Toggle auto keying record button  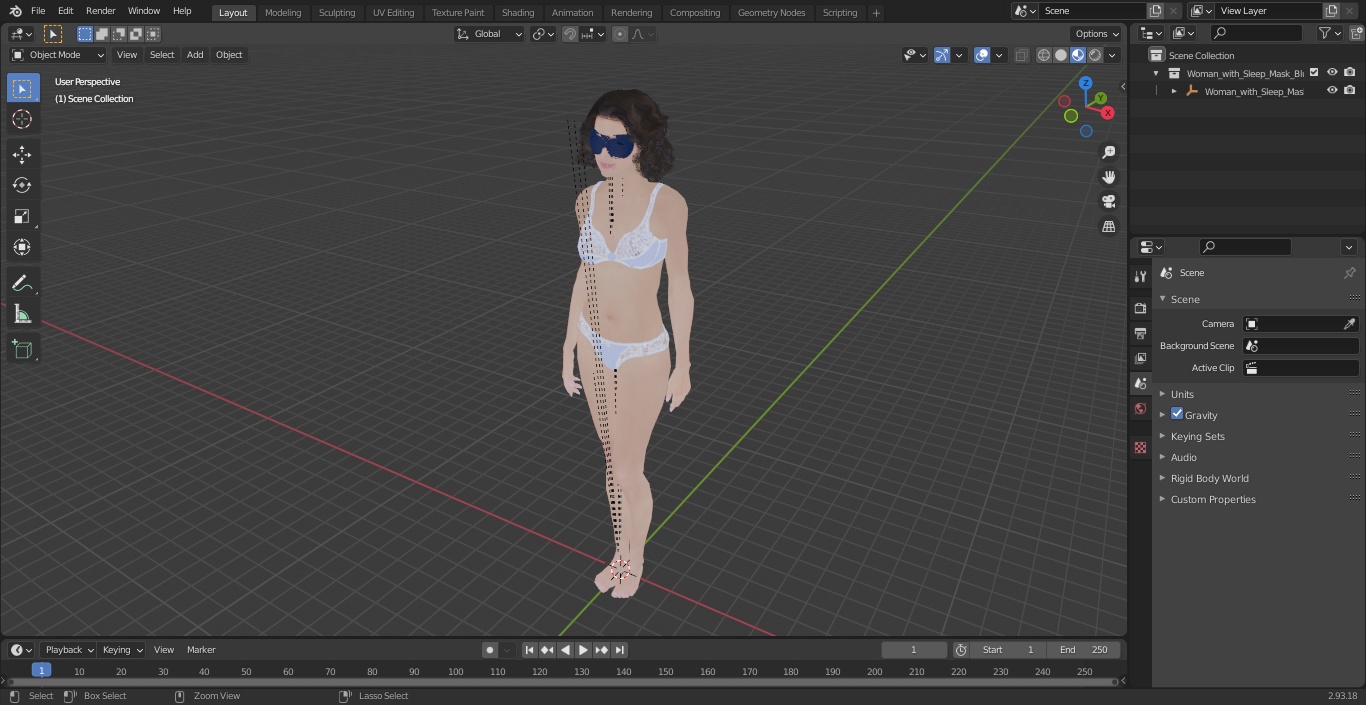[490, 650]
